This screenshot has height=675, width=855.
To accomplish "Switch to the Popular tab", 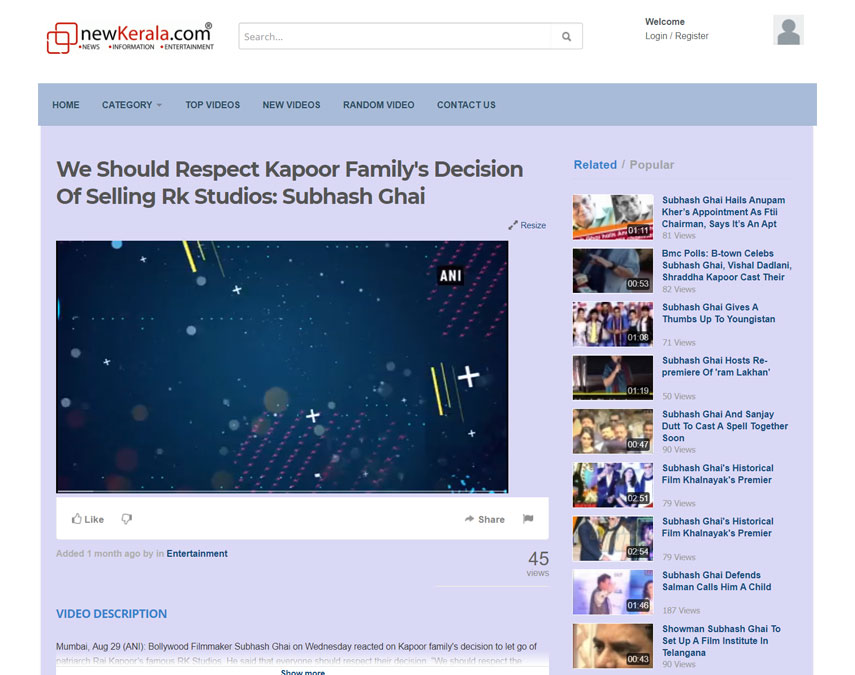I will (652, 165).
